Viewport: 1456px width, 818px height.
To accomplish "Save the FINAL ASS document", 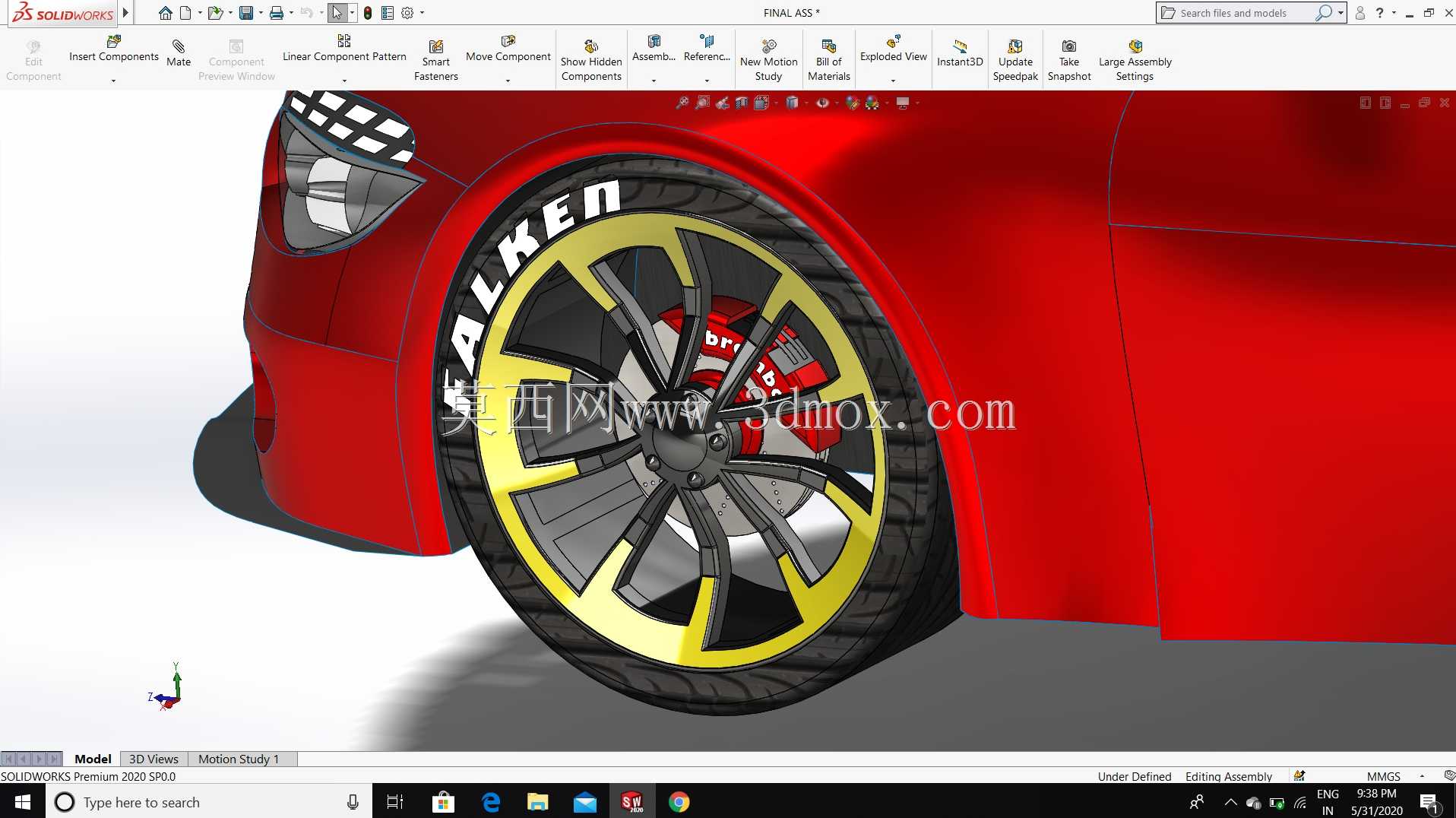I will 246,13.
